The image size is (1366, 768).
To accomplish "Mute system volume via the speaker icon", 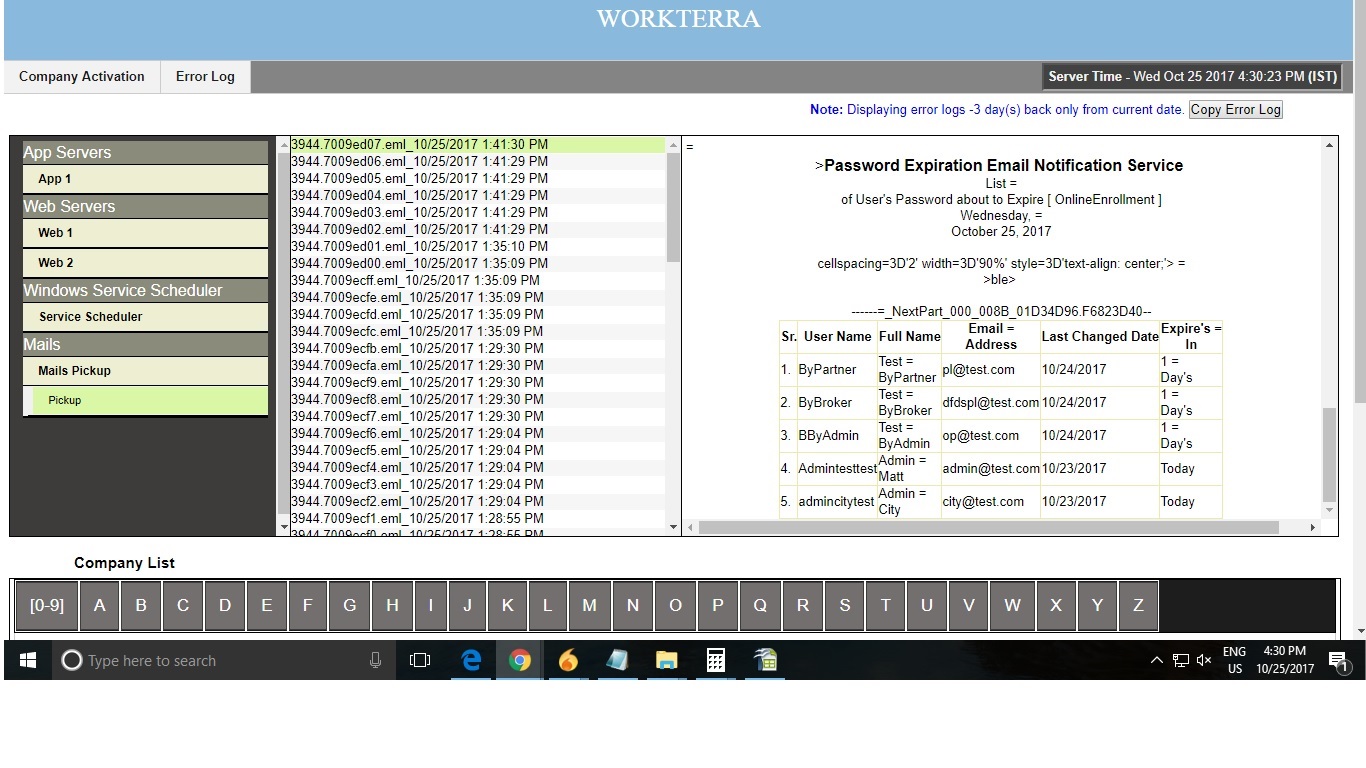I will tap(1203, 660).
